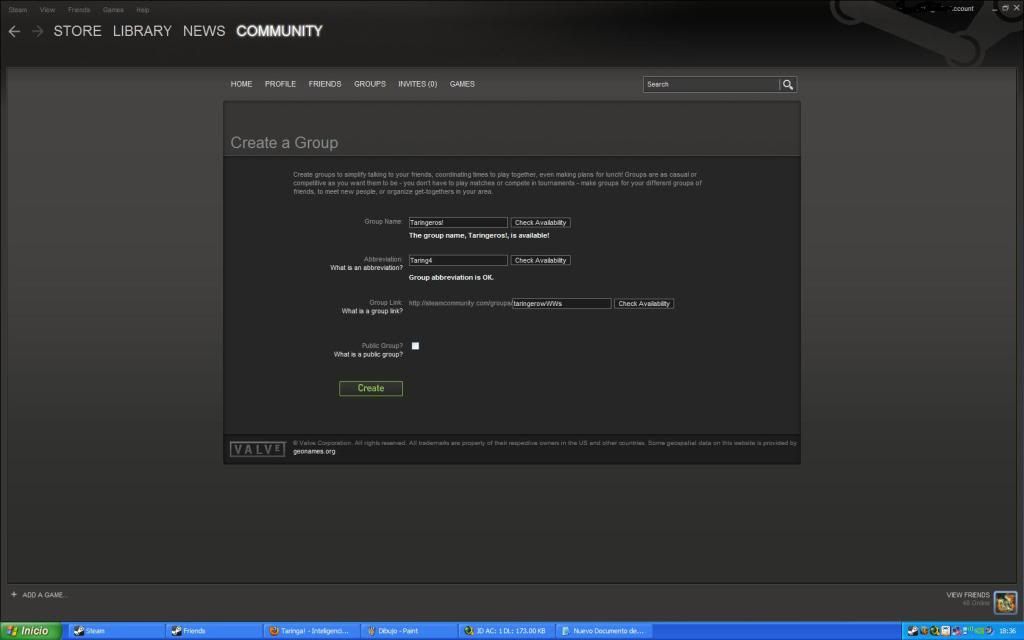Go back with the left arrow icon
Screen dimensions: 1024x640
point(14,31)
